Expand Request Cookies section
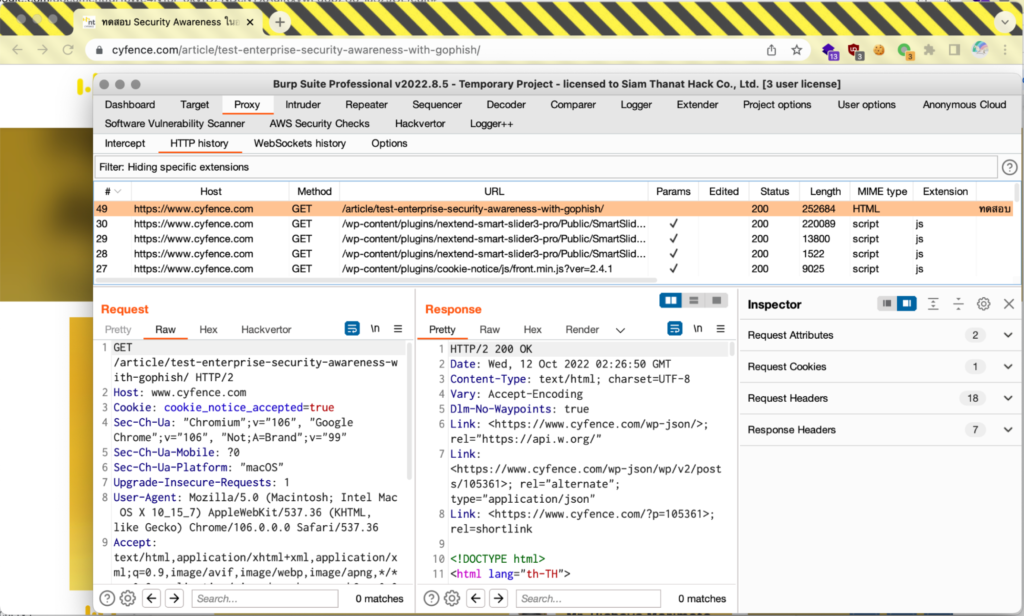The width and height of the screenshot is (1024, 616). coord(882,366)
